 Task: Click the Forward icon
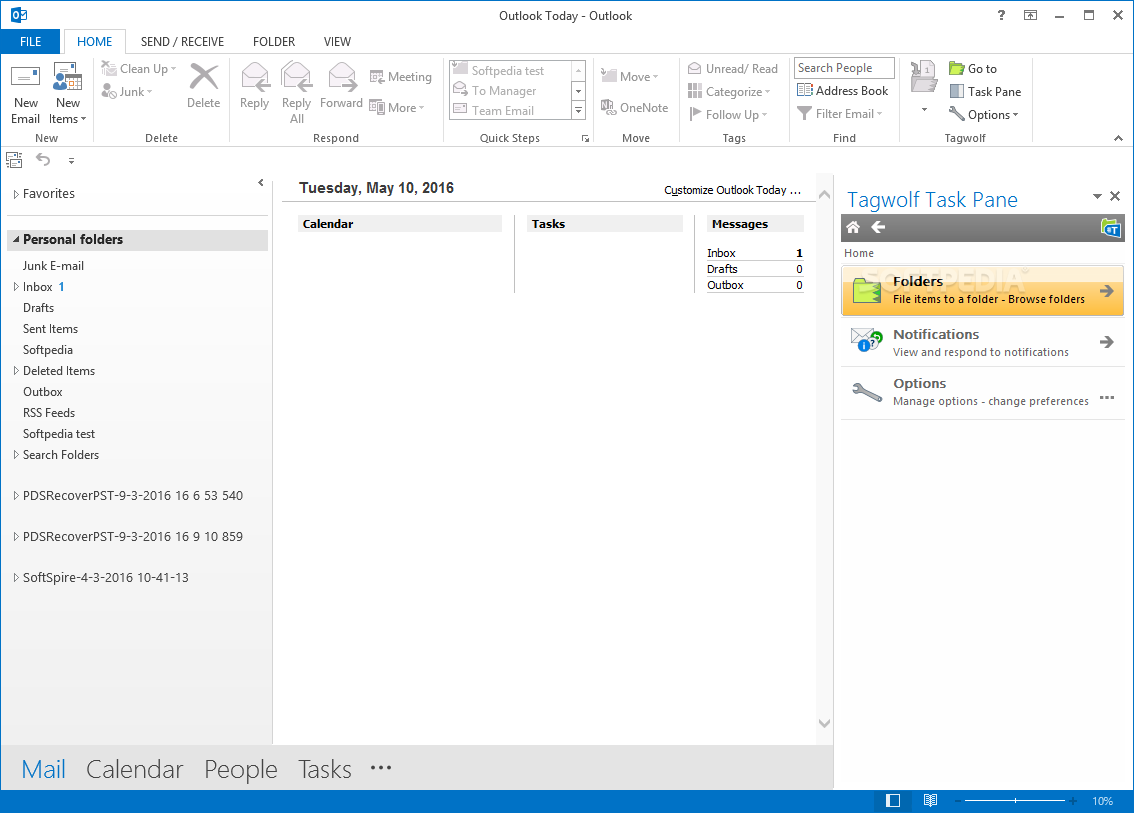tap(341, 77)
